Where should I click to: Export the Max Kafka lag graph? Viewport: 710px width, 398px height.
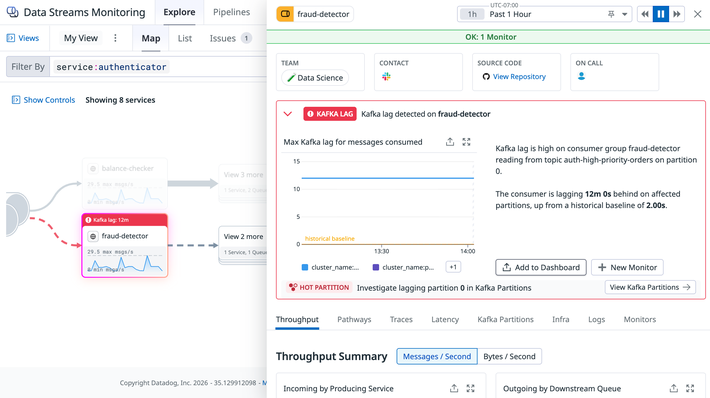[x=450, y=142]
